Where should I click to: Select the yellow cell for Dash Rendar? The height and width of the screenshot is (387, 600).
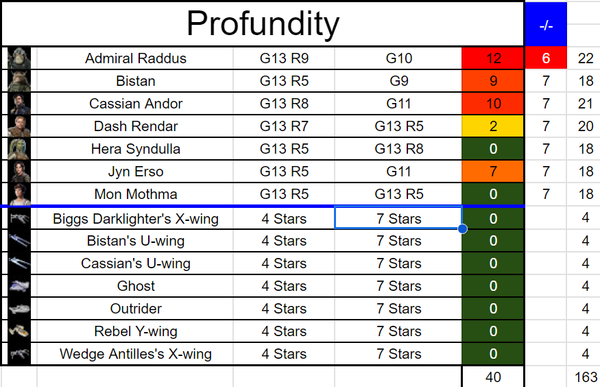(493, 126)
